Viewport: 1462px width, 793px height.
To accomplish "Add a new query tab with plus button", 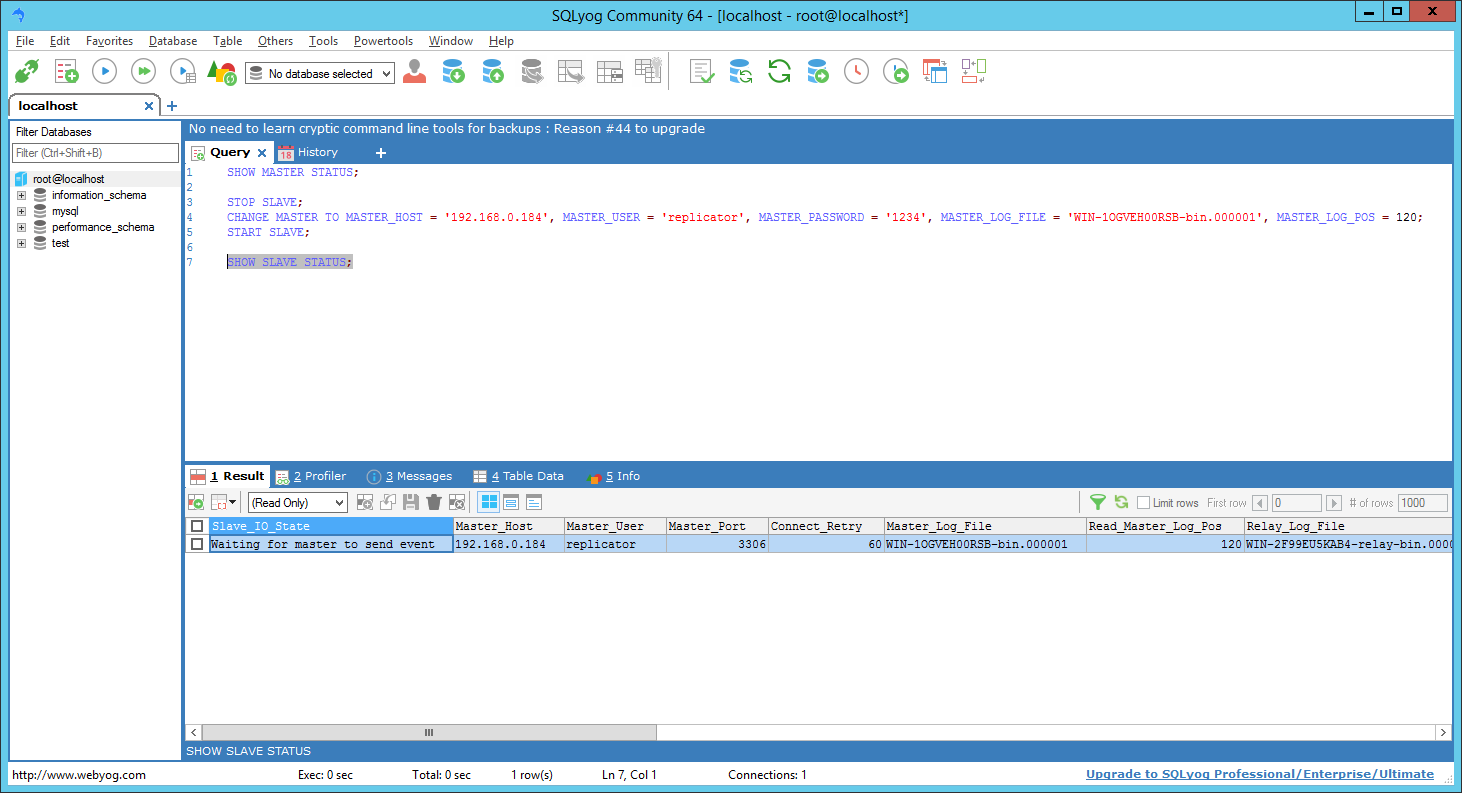I will point(380,153).
